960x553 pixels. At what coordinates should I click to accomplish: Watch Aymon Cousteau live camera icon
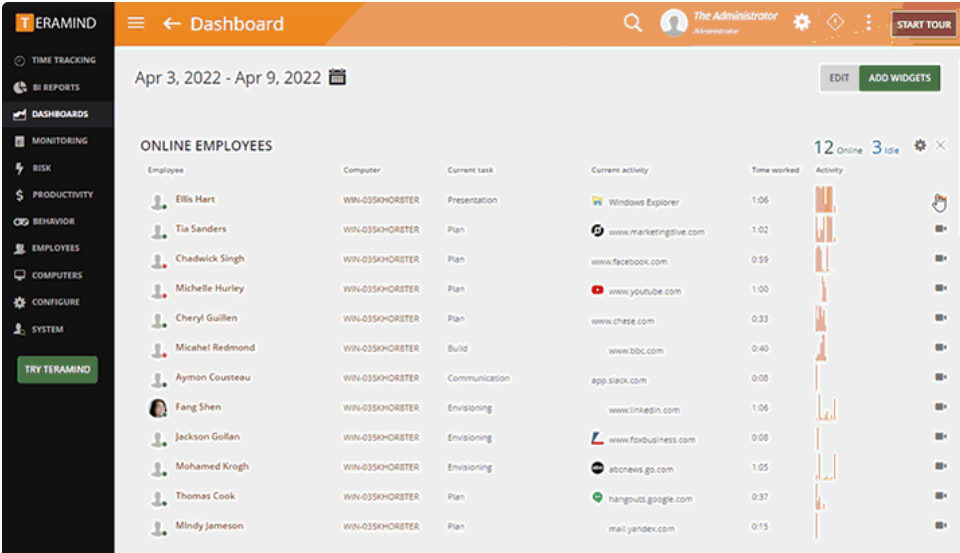940,377
